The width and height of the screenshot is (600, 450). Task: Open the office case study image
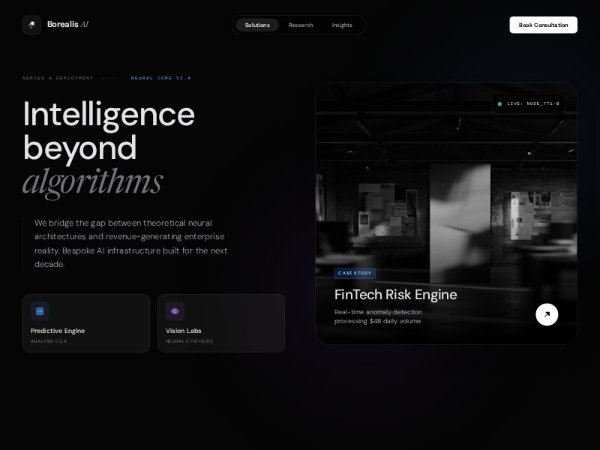click(446, 214)
